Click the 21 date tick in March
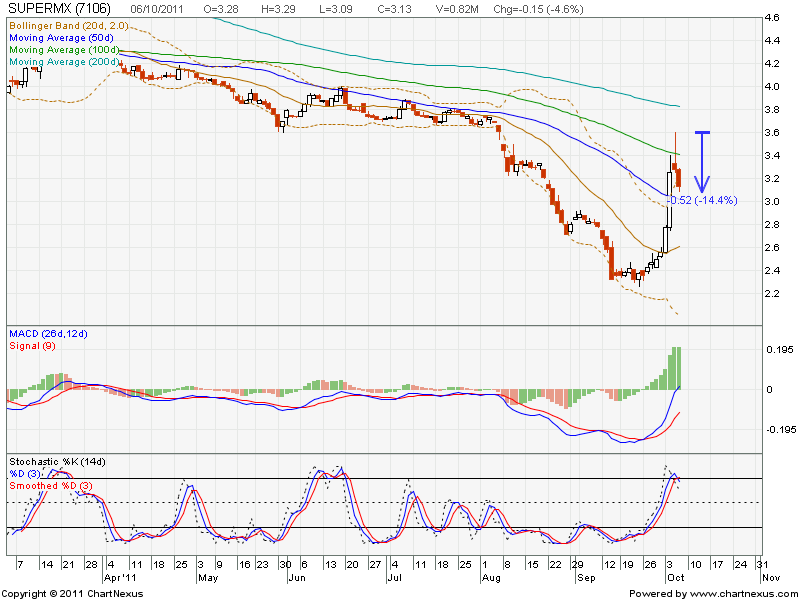The height and width of the screenshot is (600, 800). pyautogui.click(x=68, y=565)
